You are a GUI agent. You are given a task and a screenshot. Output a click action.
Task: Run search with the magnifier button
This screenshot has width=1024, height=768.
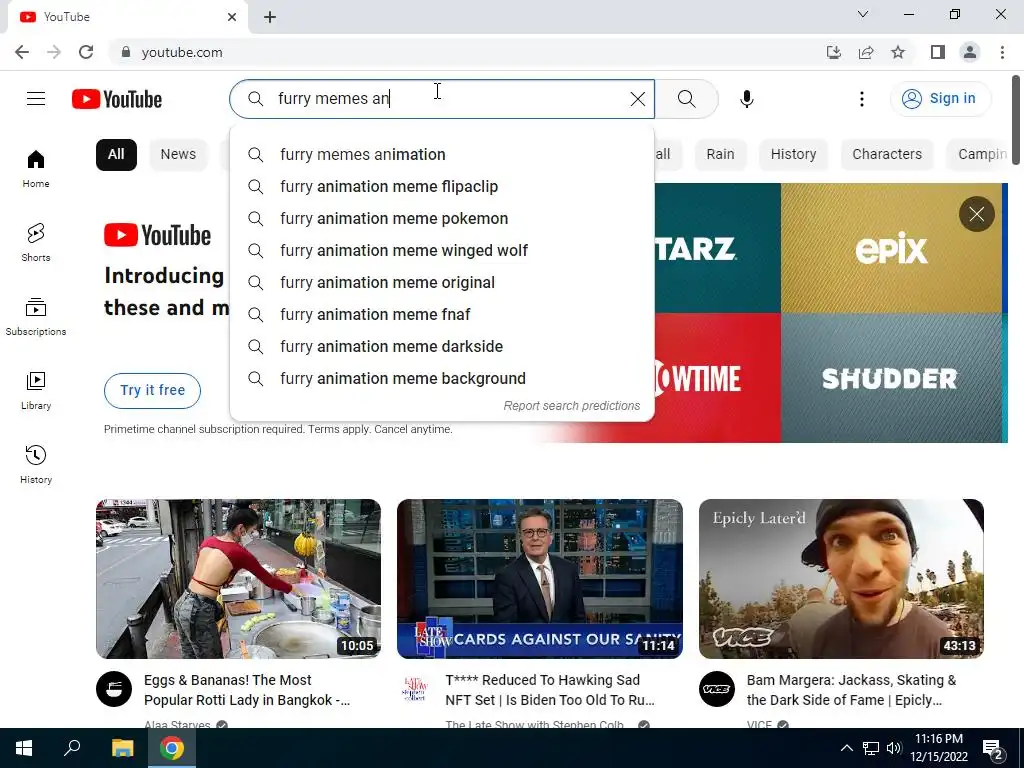(x=686, y=99)
